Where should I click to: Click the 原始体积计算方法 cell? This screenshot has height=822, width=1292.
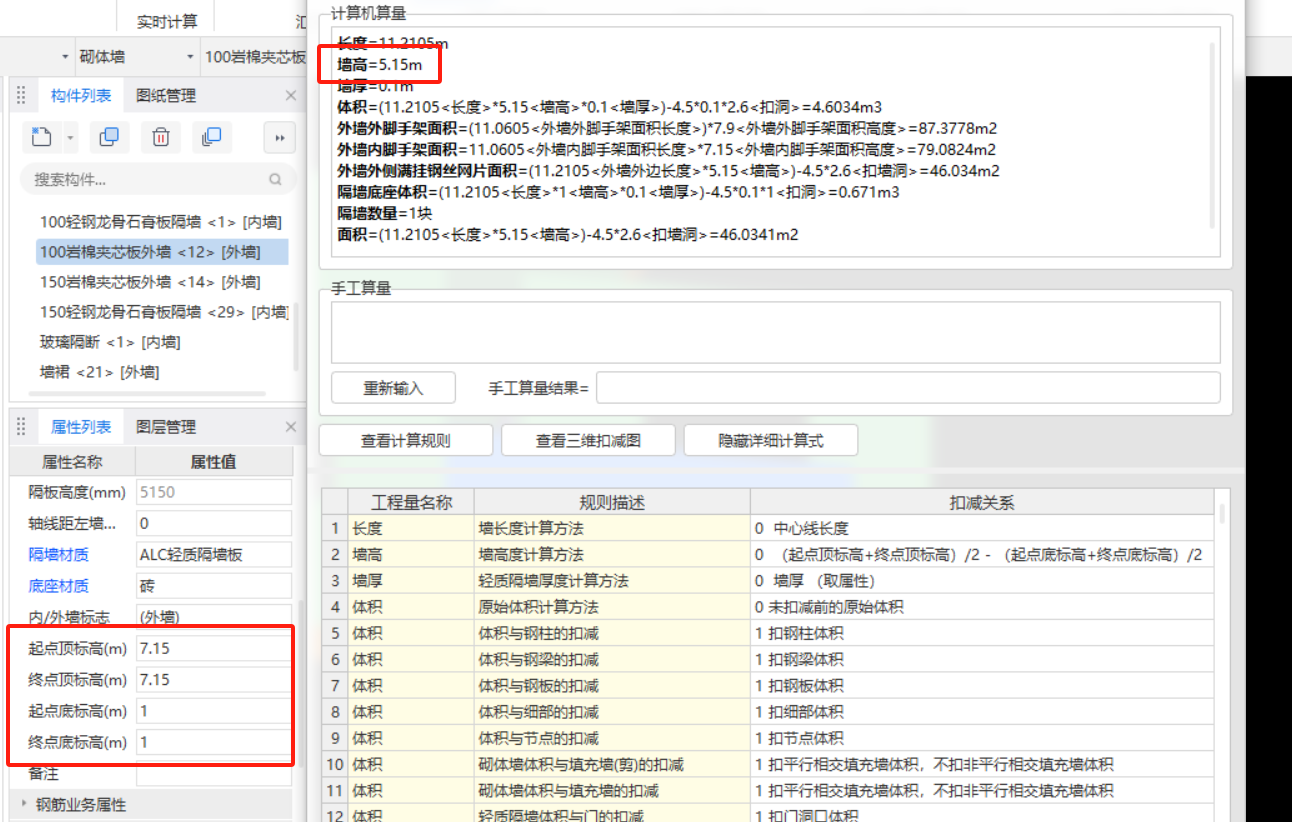tap(612, 607)
